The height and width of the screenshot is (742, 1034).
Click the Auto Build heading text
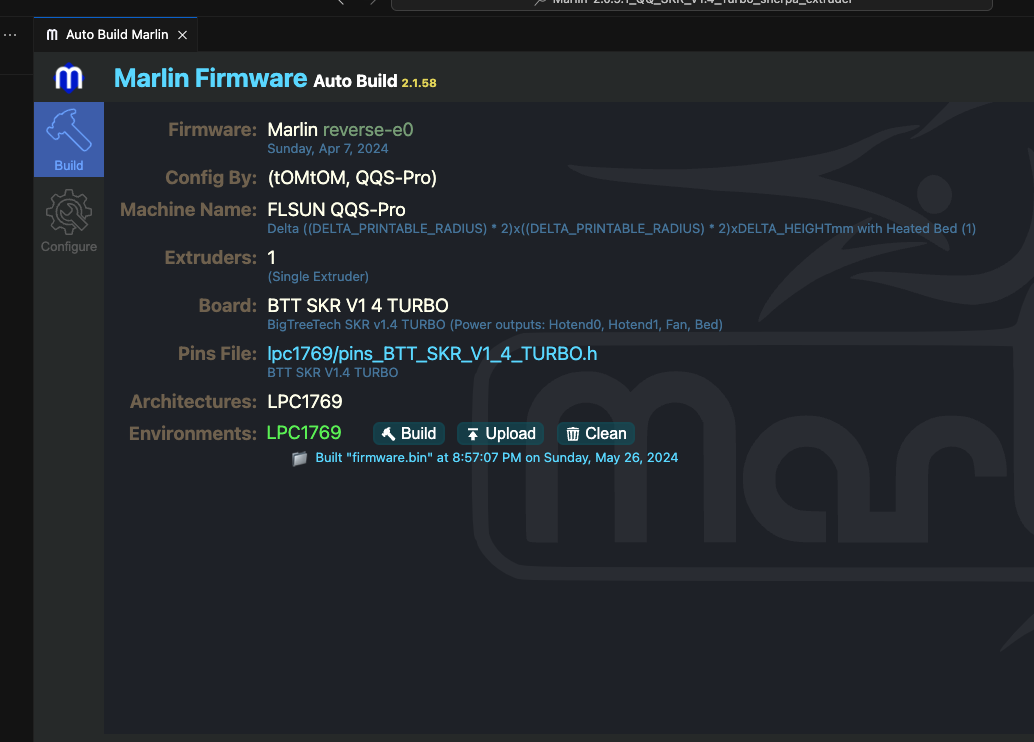[x=355, y=81]
